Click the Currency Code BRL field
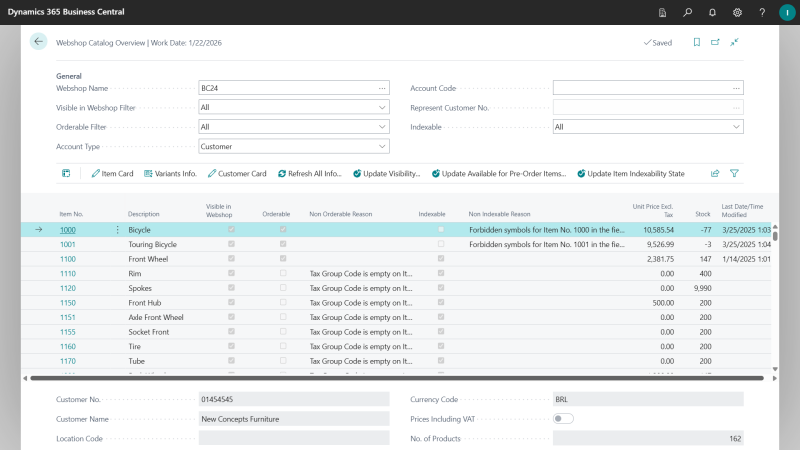The height and width of the screenshot is (450, 800). pos(648,399)
